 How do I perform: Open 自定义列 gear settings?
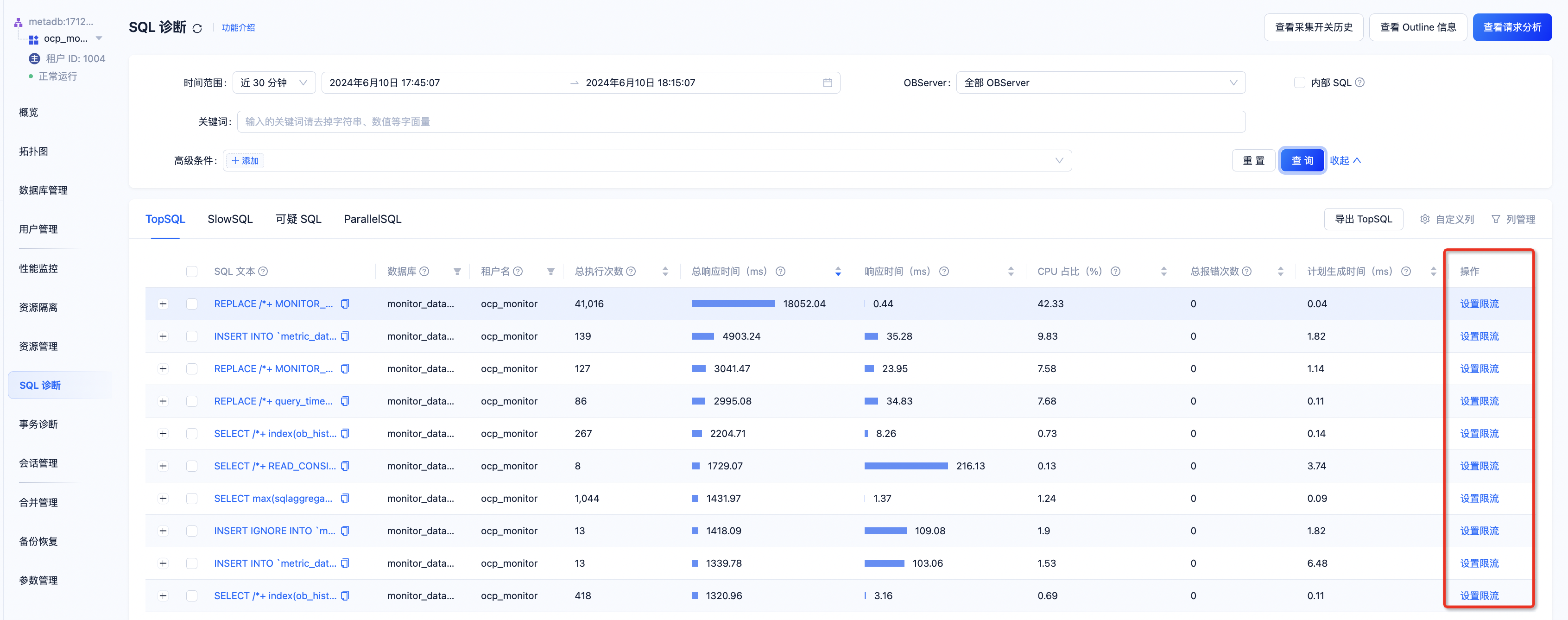pos(1447,219)
